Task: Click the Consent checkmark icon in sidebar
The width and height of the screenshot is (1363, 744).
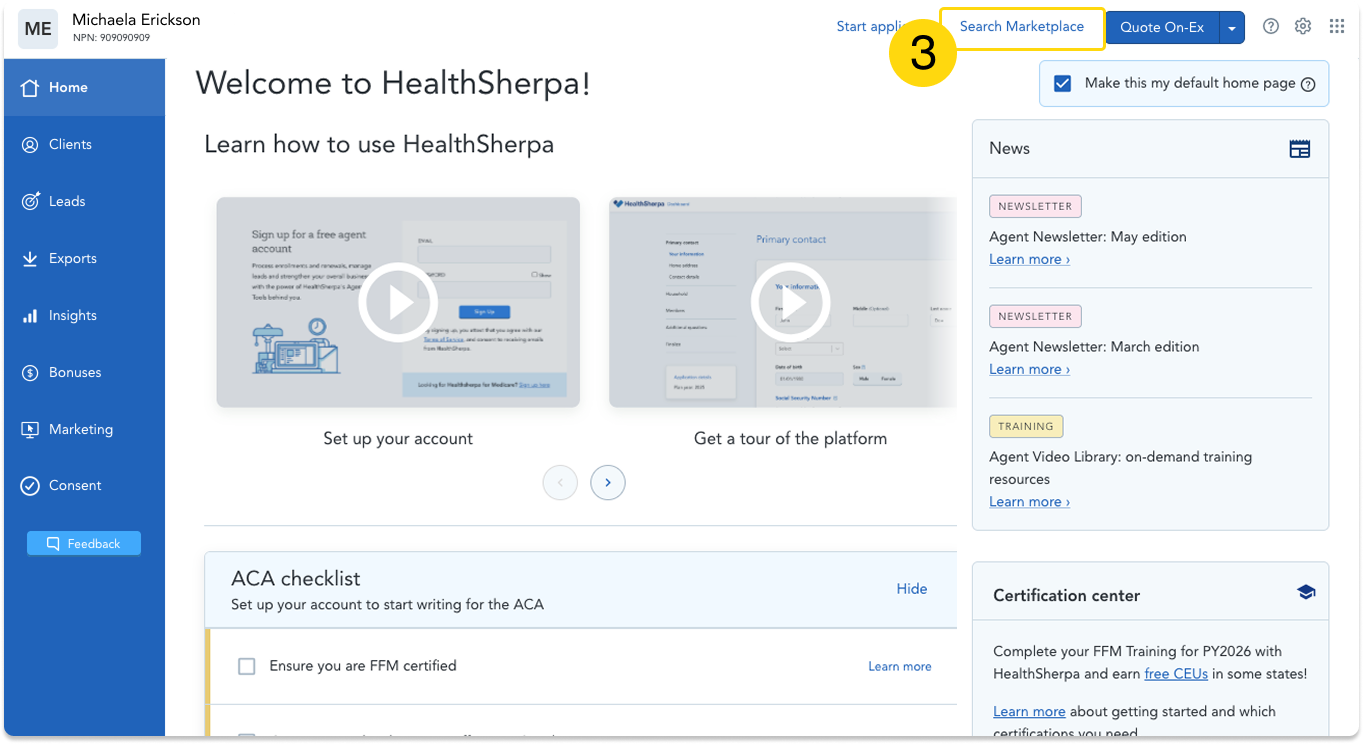Action: click(x=30, y=486)
